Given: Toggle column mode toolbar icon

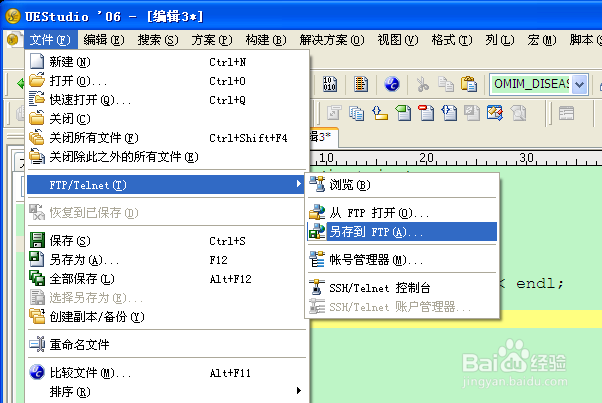Looking at the screenshot, I should point(361,84).
